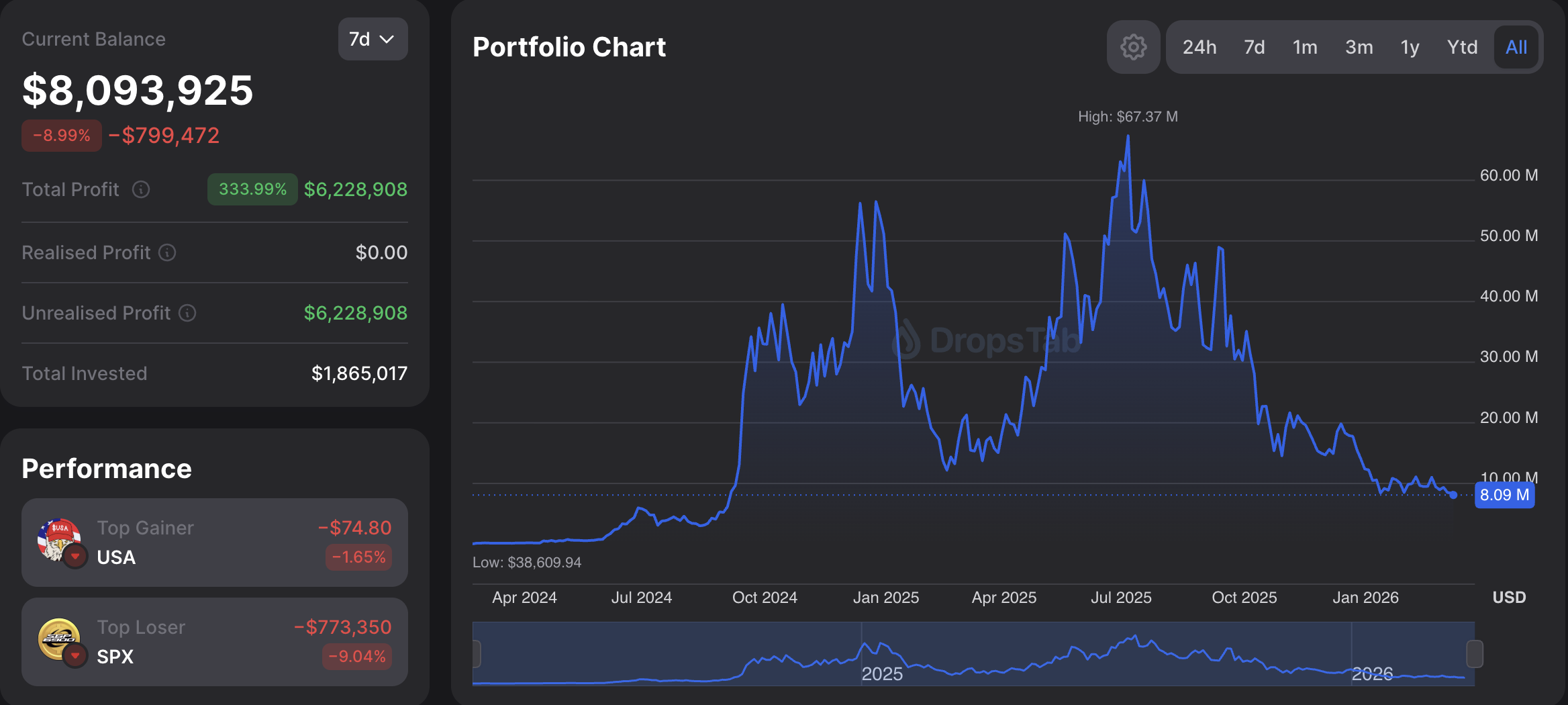Click the USA token logo icon
1568x705 pixels.
click(59, 540)
